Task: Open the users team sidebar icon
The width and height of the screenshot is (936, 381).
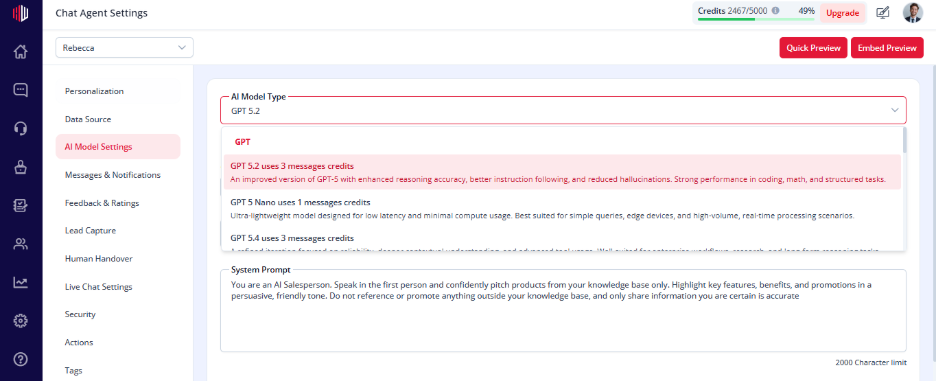Action: [x=21, y=244]
